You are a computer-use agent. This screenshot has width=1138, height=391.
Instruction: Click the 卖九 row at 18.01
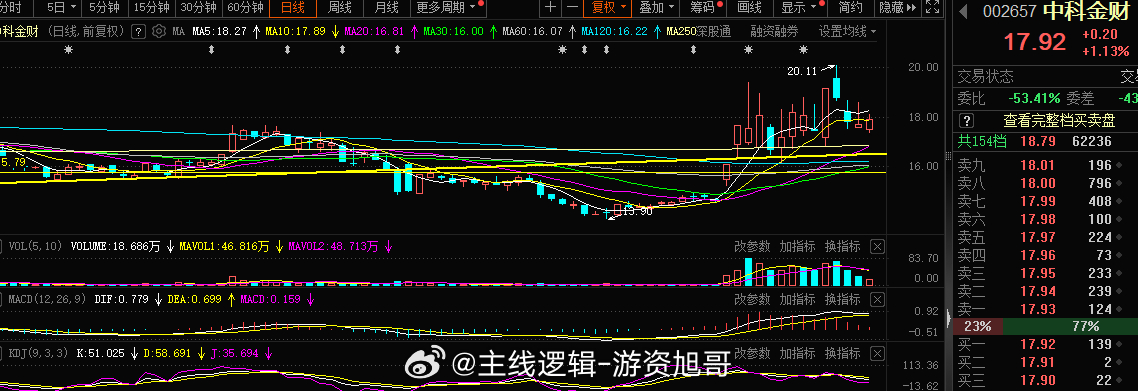(x=1045, y=166)
